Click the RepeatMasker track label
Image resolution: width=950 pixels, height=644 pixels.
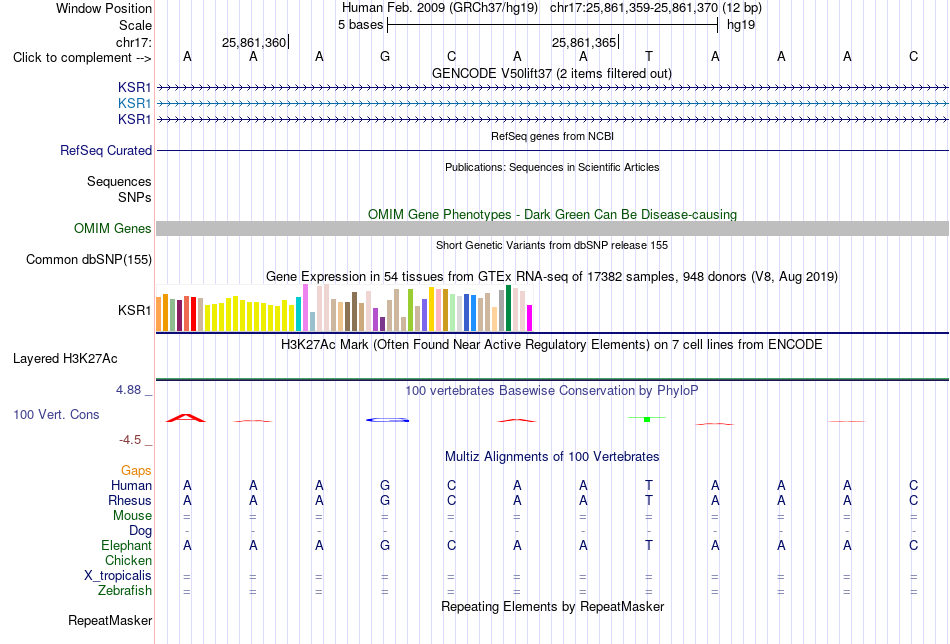click(110, 620)
